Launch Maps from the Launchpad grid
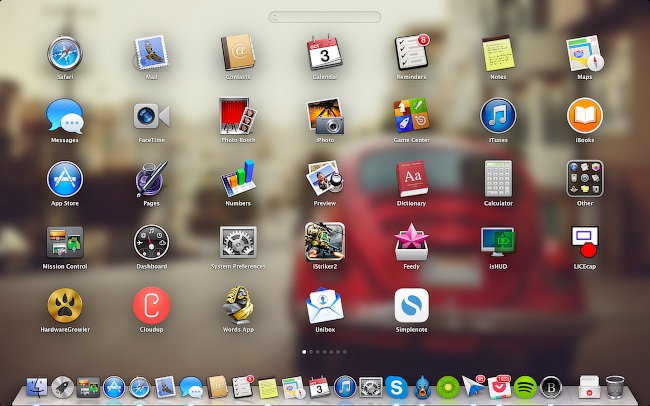This screenshot has height=406, width=650. [x=585, y=53]
